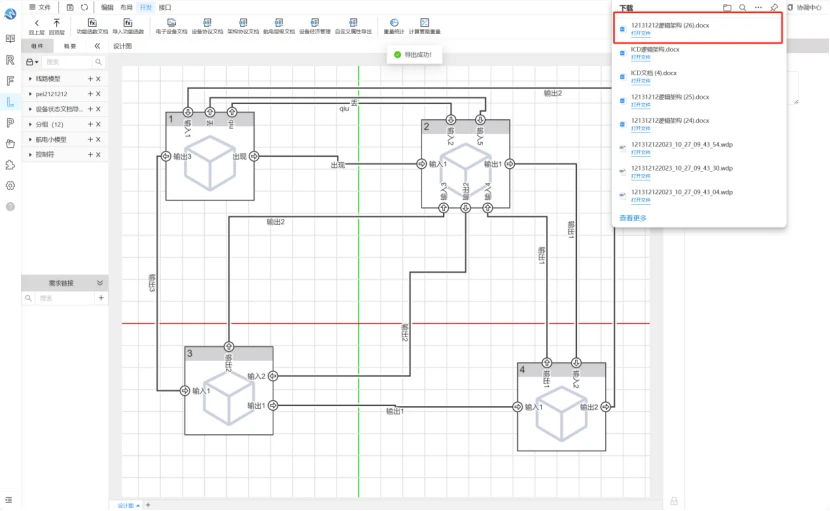The height and width of the screenshot is (511, 830).
Task: Expand the 控制符 tree node
Action: point(30,155)
